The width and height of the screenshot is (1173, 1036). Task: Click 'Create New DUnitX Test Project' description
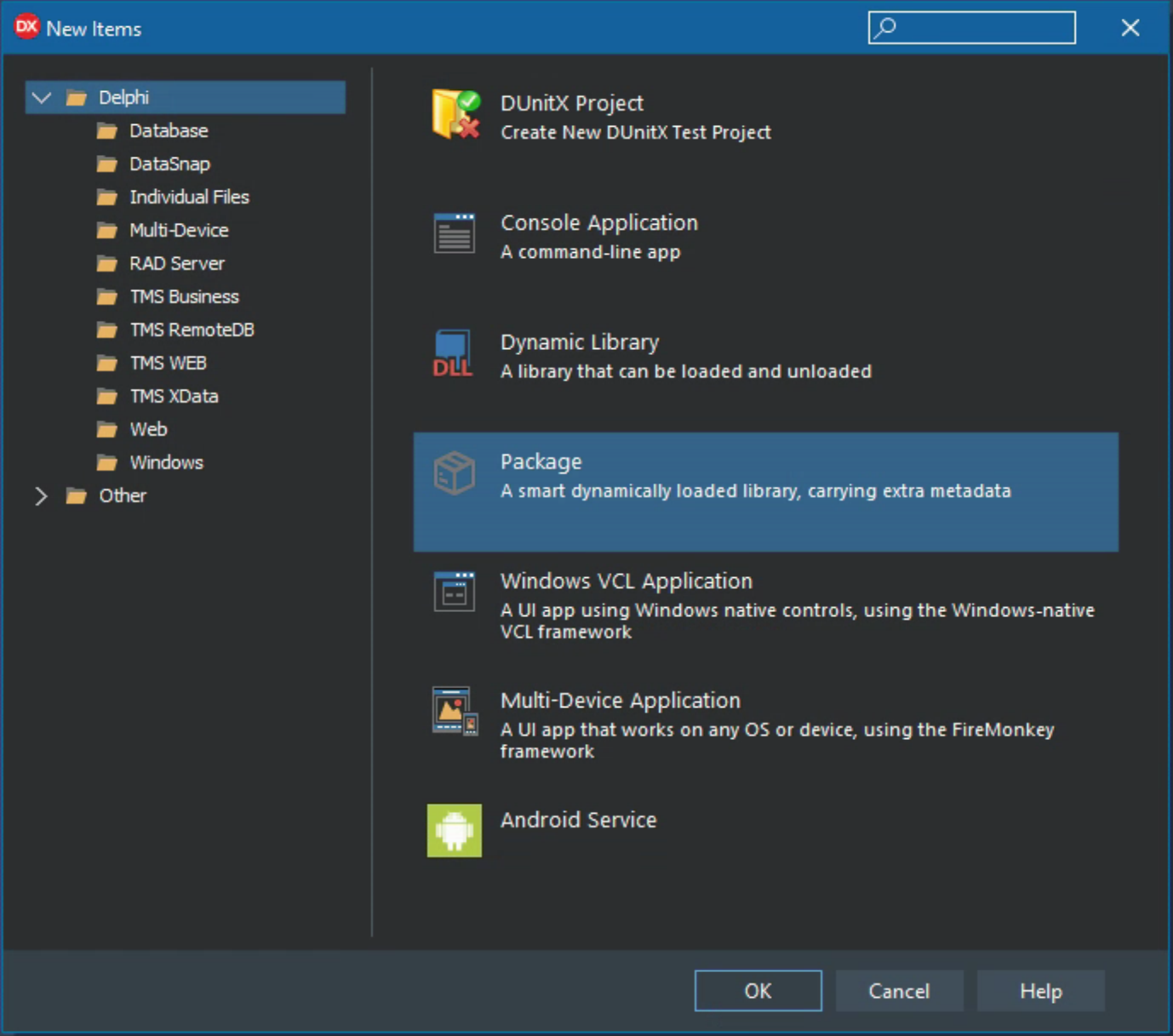tap(636, 133)
